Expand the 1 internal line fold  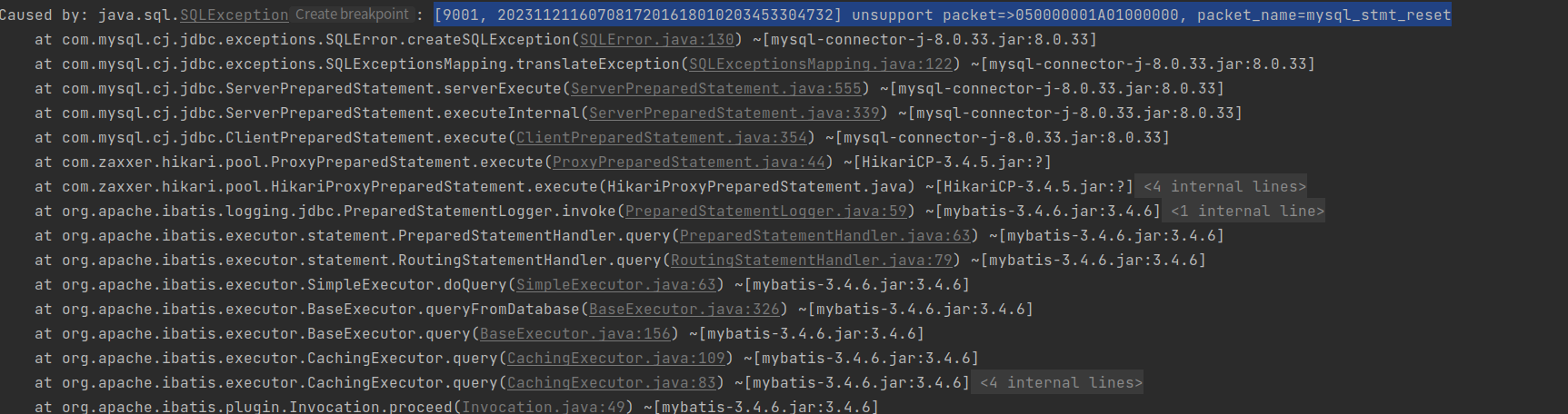1247,211
